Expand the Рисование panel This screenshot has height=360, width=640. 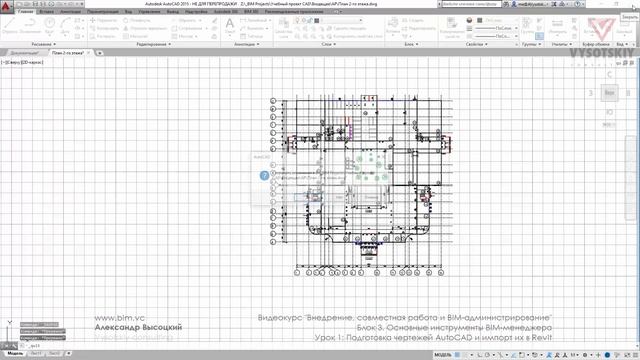point(44,44)
